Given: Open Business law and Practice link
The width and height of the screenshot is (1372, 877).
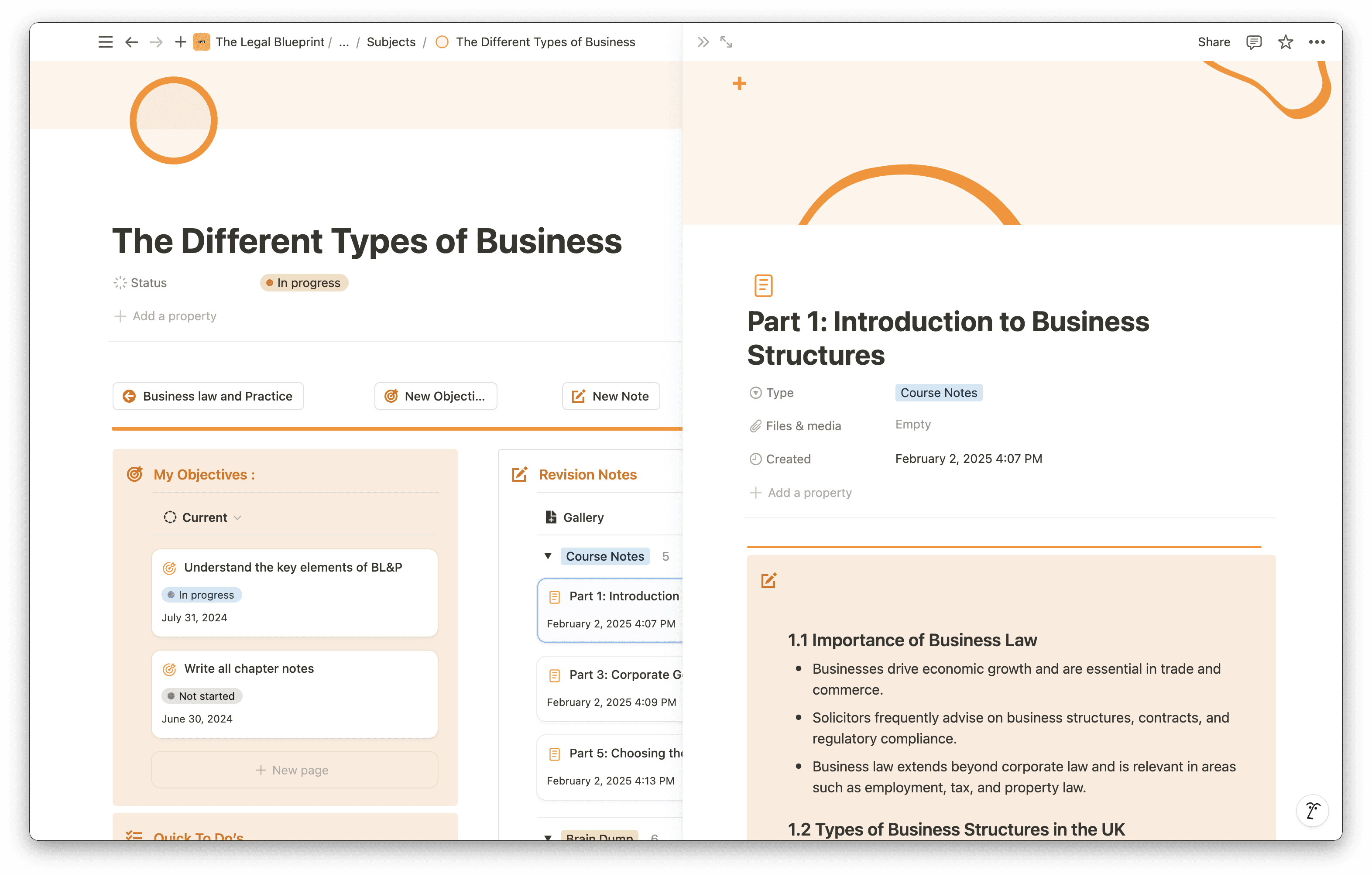Looking at the screenshot, I should pos(208,396).
